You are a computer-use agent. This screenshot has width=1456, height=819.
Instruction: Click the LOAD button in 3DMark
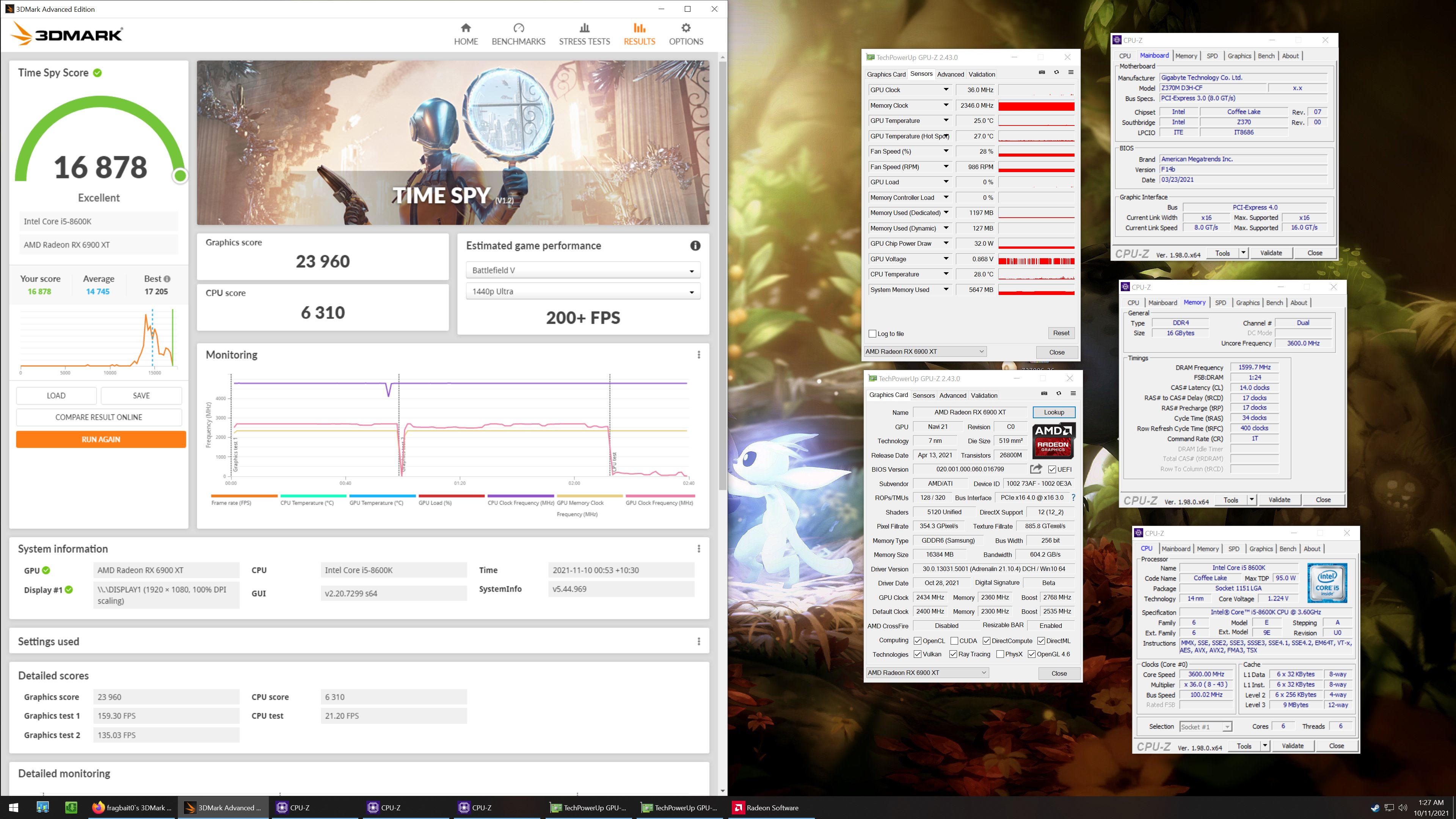[x=56, y=395]
